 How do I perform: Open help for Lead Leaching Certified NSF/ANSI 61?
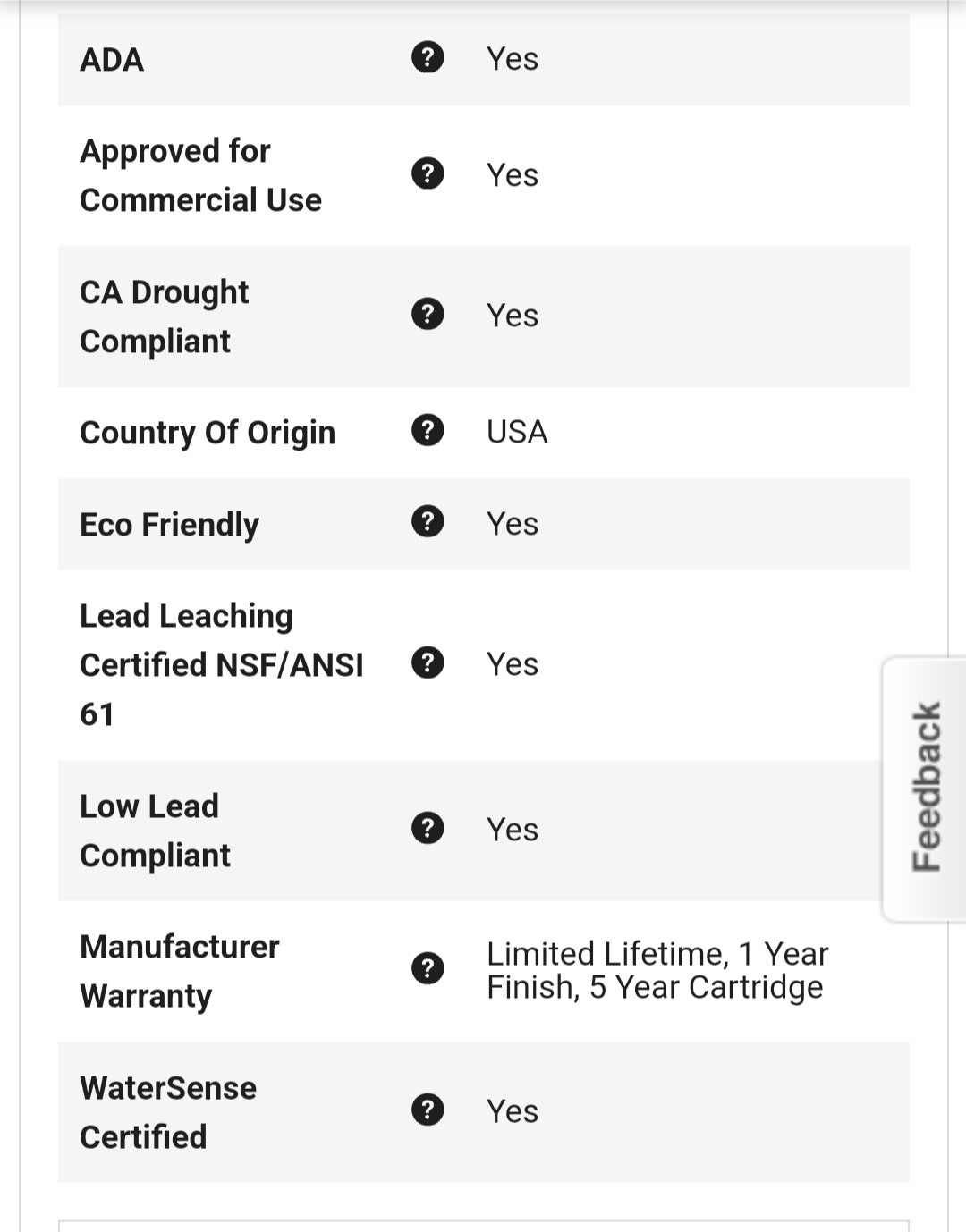[428, 662]
